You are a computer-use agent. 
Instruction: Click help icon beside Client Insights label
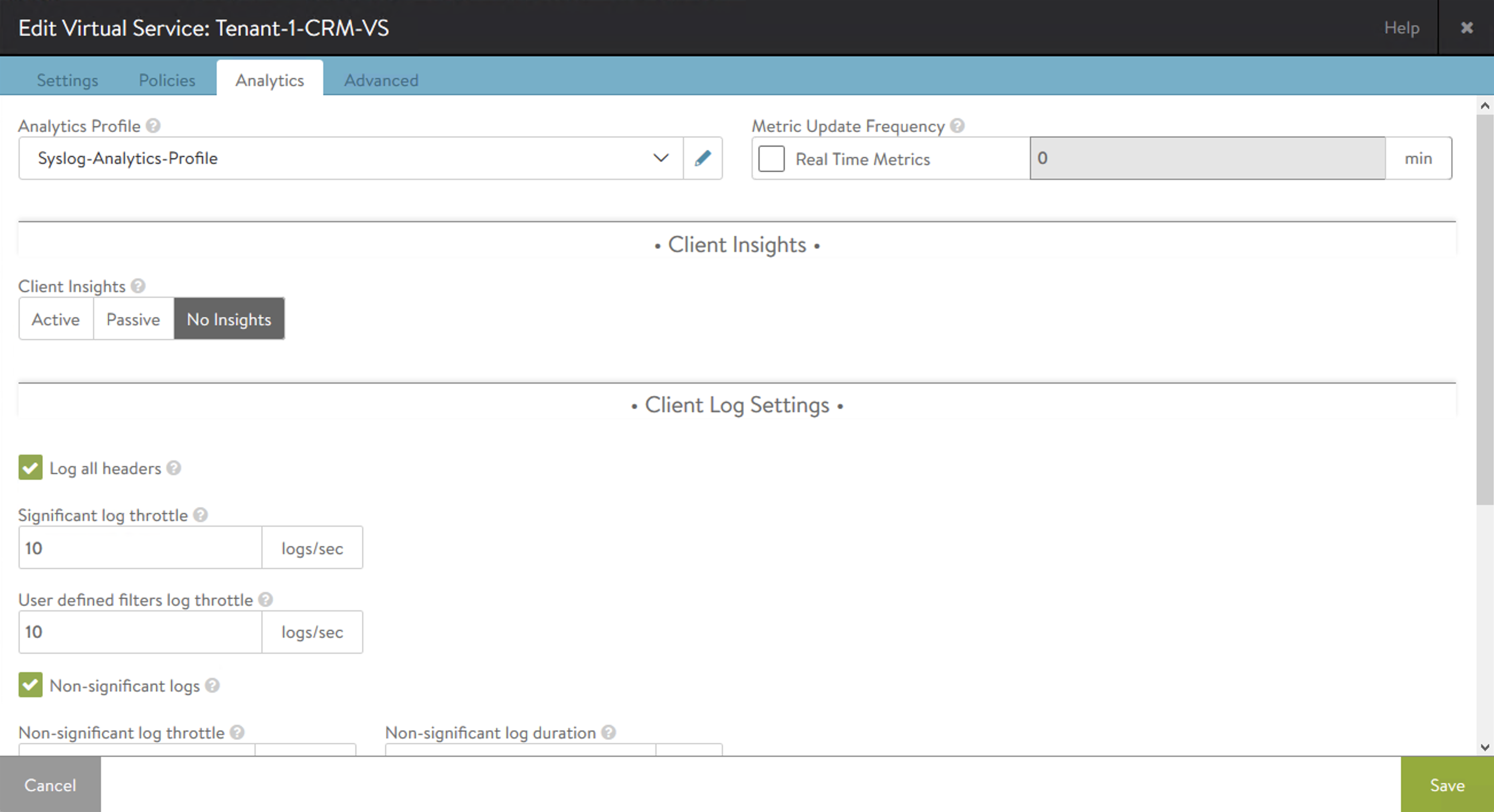(138, 286)
